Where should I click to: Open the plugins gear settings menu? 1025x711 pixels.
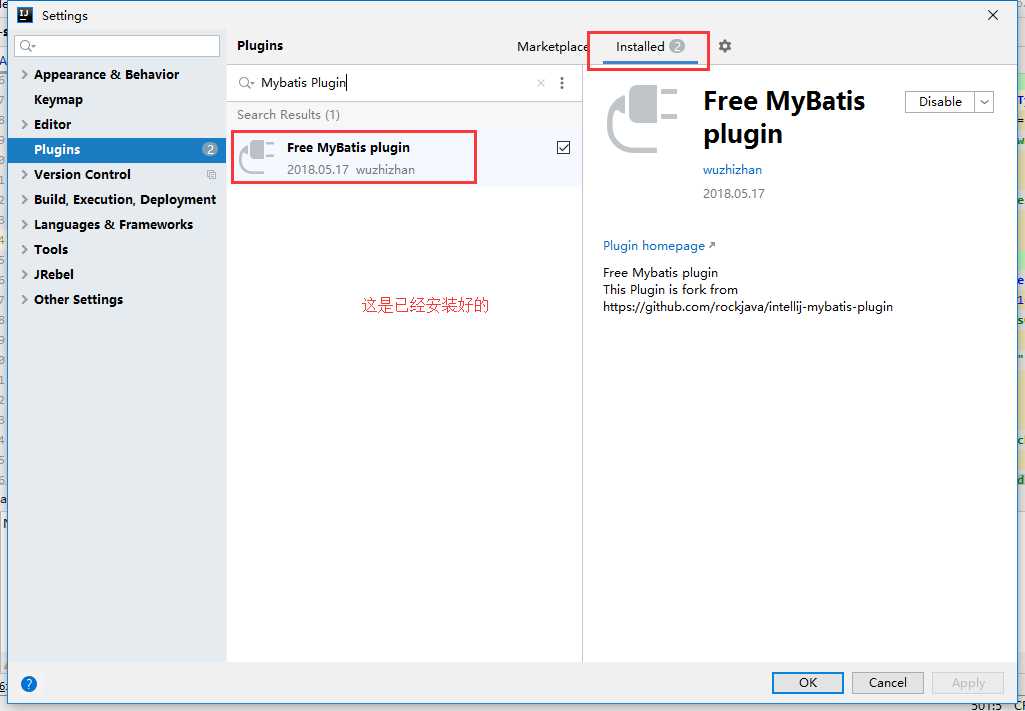pyautogui.click(x=724, y=46)
